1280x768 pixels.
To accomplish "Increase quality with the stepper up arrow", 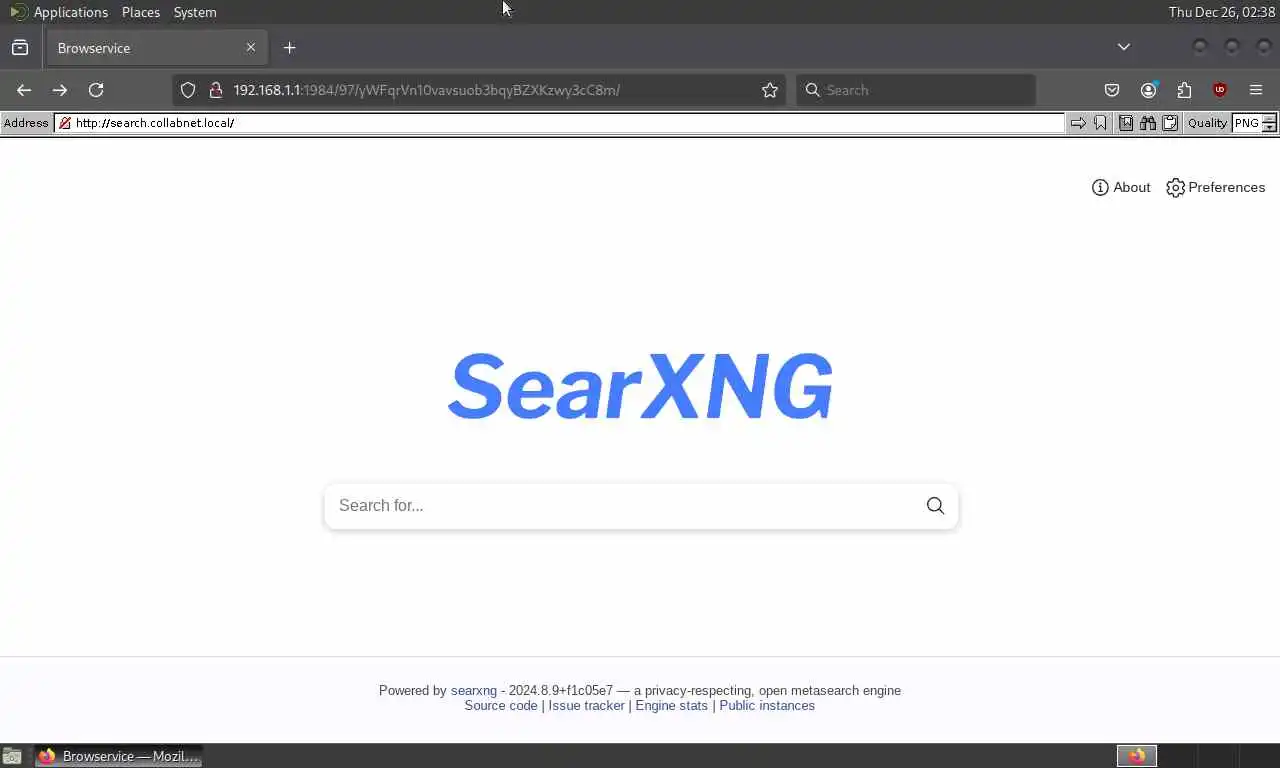I will 1270,119.
